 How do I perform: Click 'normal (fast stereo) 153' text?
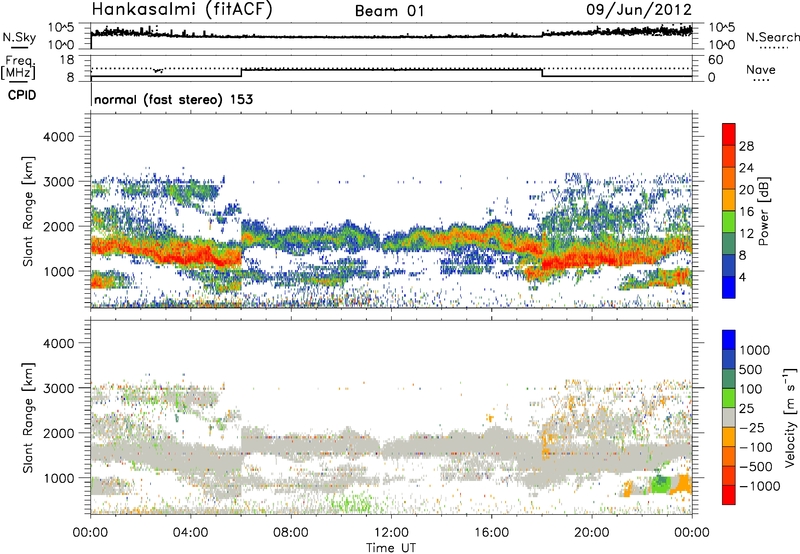[173, 99]
